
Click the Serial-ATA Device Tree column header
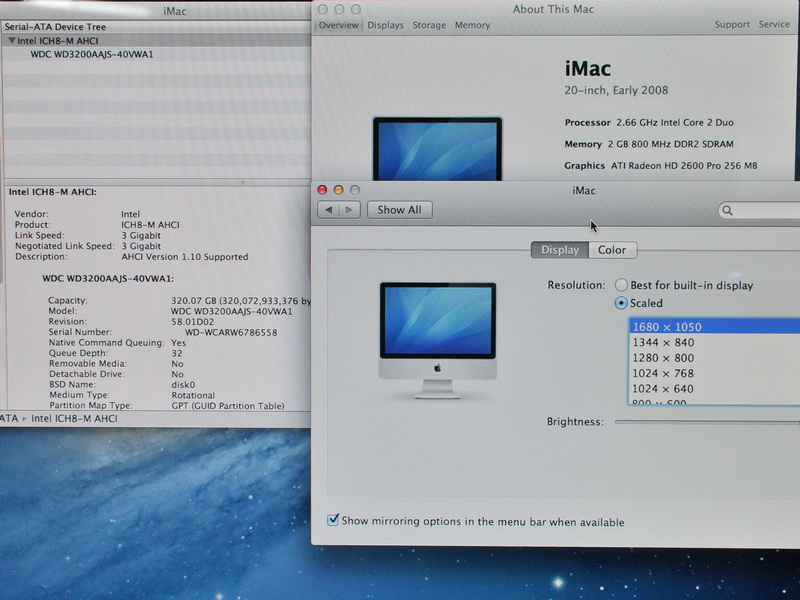tap(55, 27)
